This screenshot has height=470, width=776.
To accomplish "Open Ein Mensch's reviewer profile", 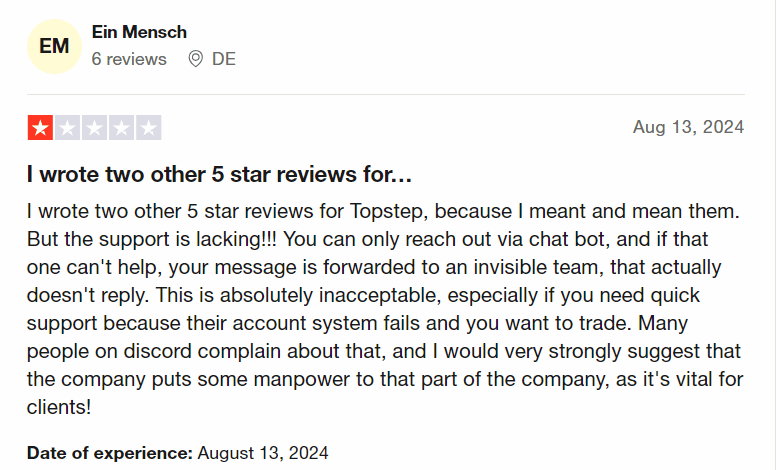I will [x=139, y=32].
